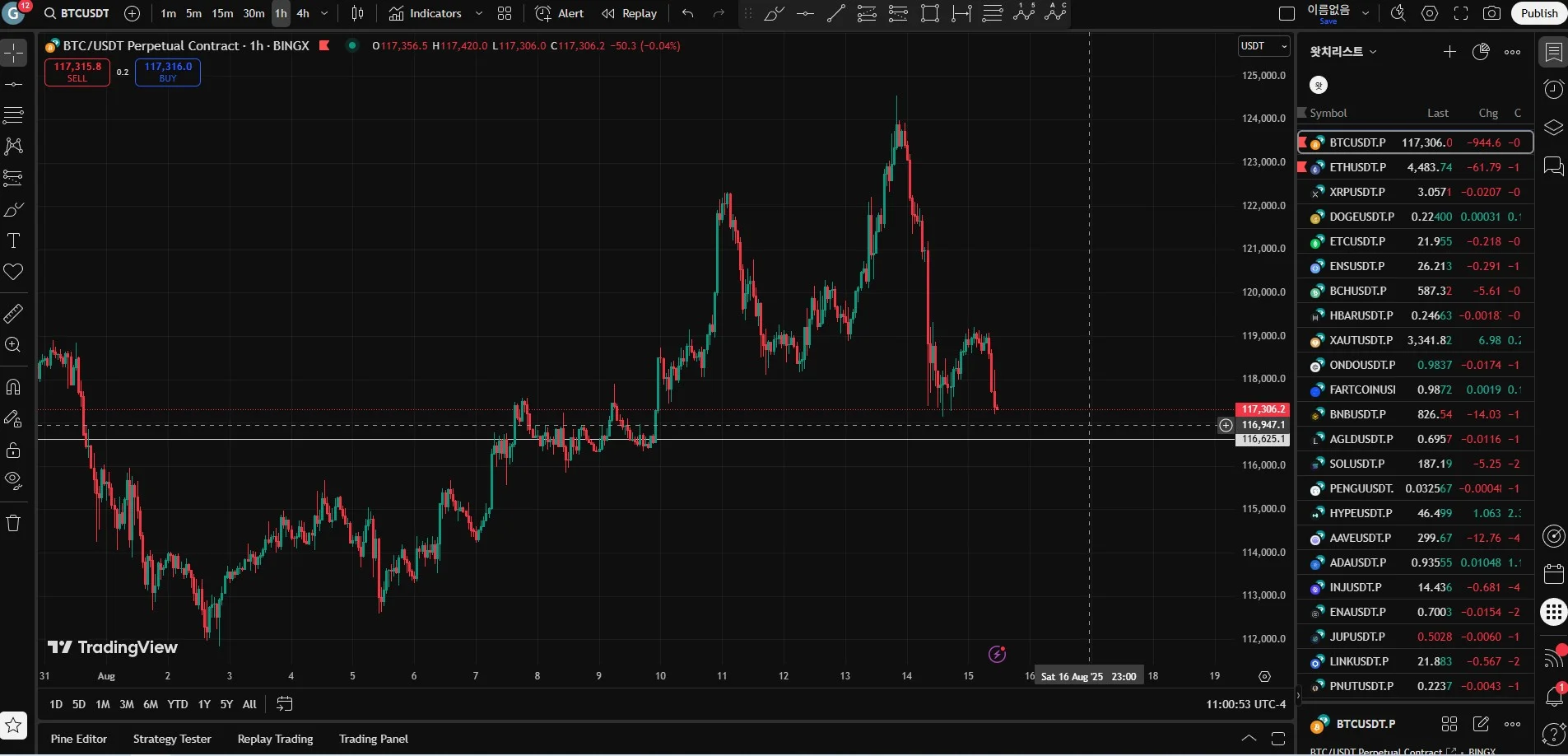Open the USDT currency dropdown
Viewport: 1568px width, 756px height.
click(1263, 46)
